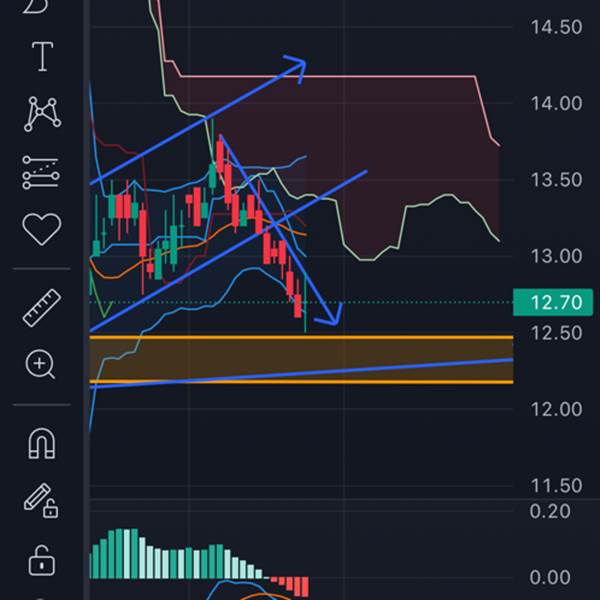Click the current price label 12.70

(x=553, y=303)
